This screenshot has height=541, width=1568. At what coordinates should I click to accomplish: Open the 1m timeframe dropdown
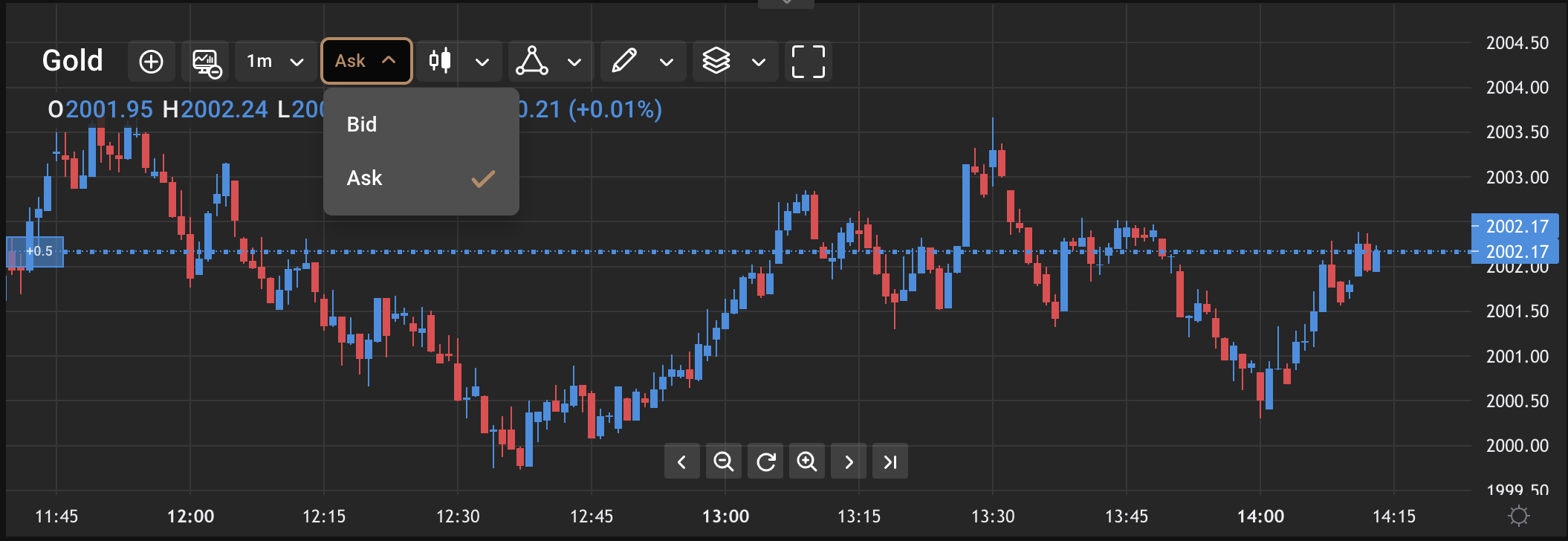(276, 62)
